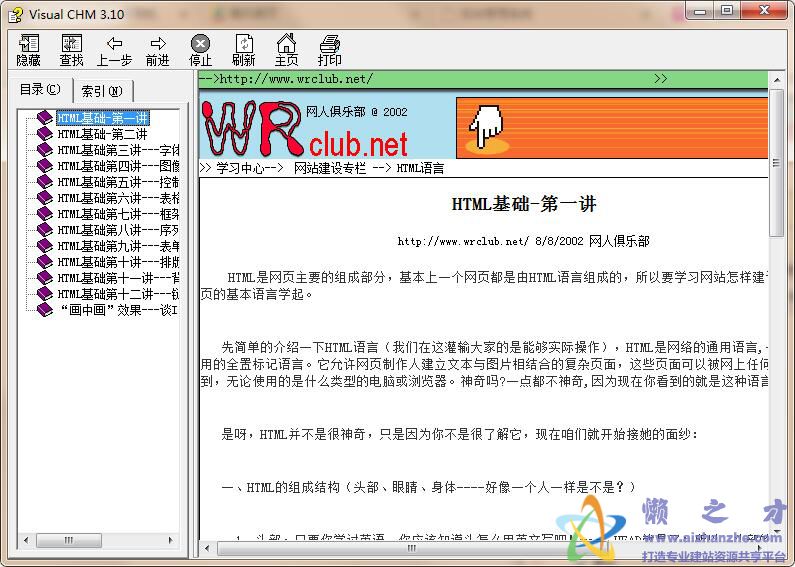
Task: Click tree panel scroll right arrow
Action: point(171,540)
